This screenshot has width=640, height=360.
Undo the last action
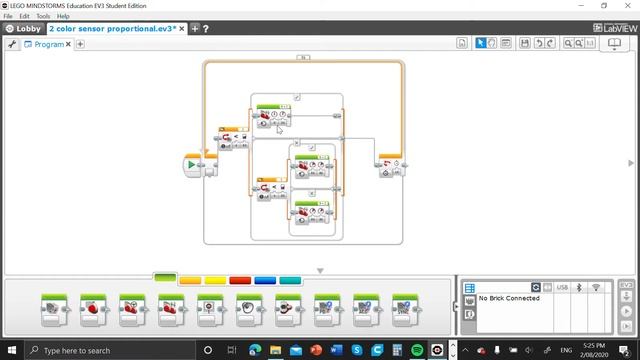[539, 43]
